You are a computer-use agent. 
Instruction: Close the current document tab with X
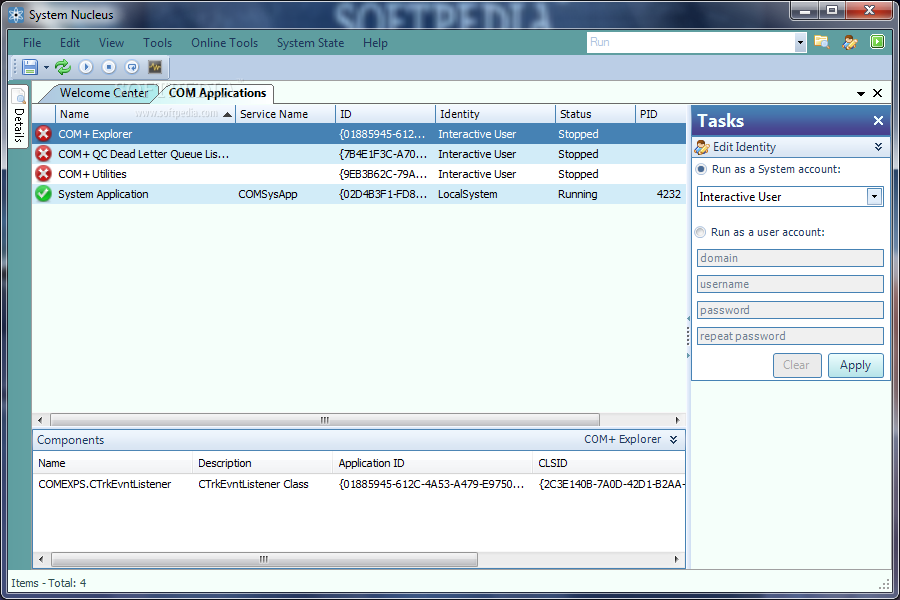878,93
